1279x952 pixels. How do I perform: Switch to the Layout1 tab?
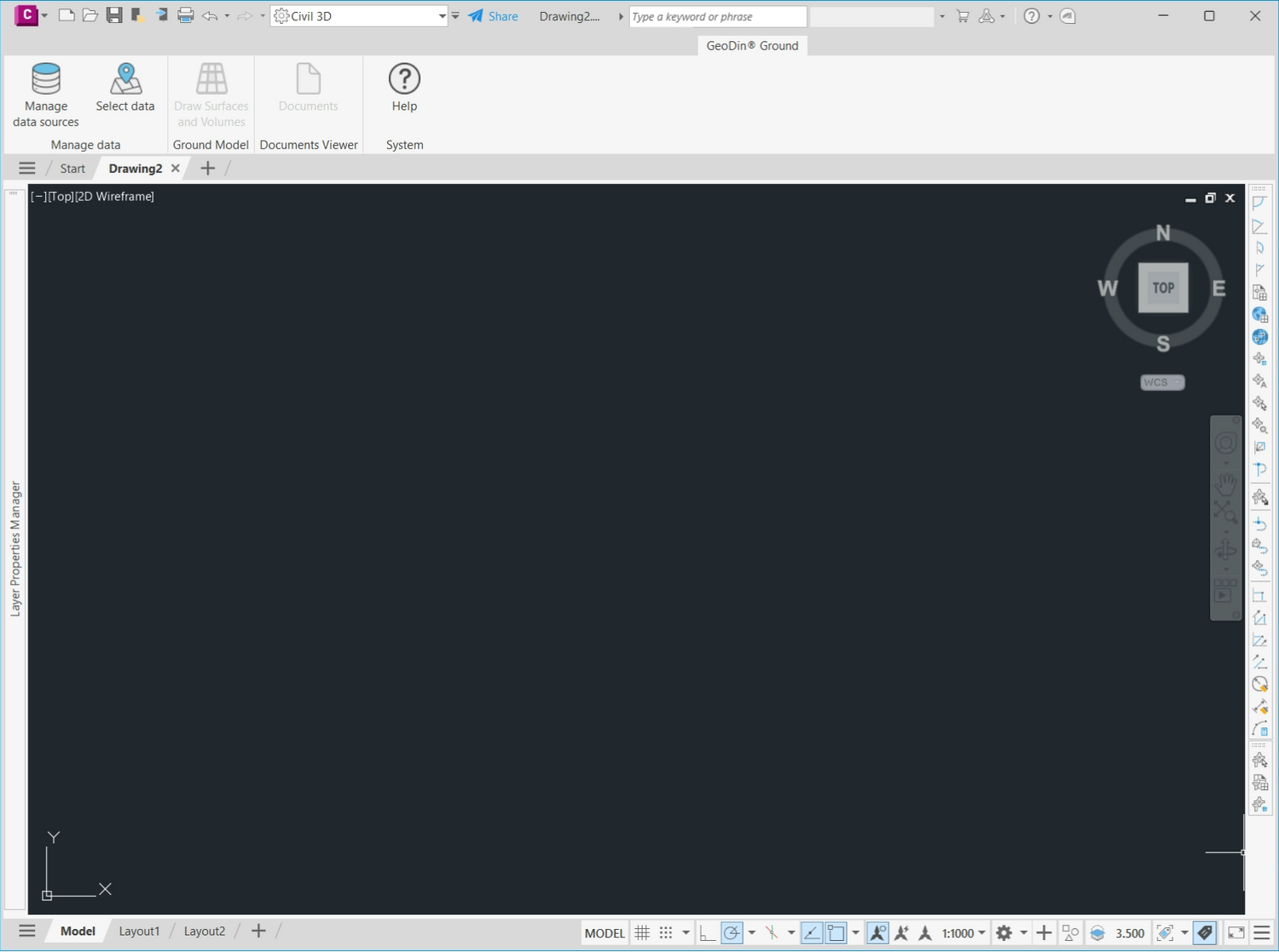[x=139, y=932]
